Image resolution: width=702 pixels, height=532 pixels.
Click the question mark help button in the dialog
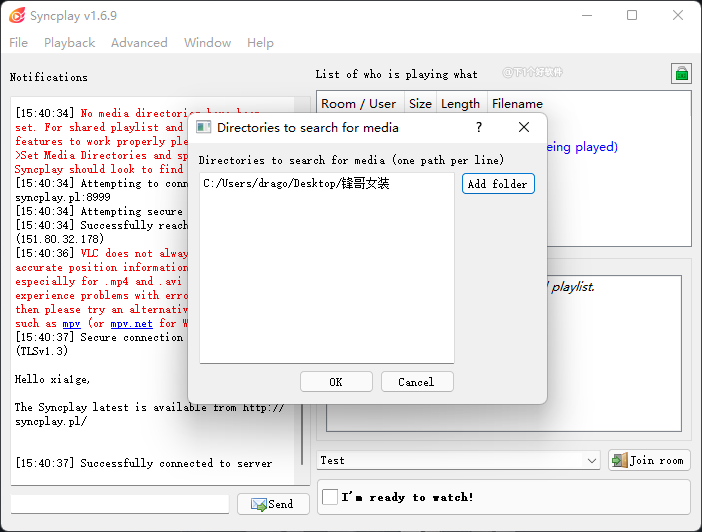click(479, 127)
